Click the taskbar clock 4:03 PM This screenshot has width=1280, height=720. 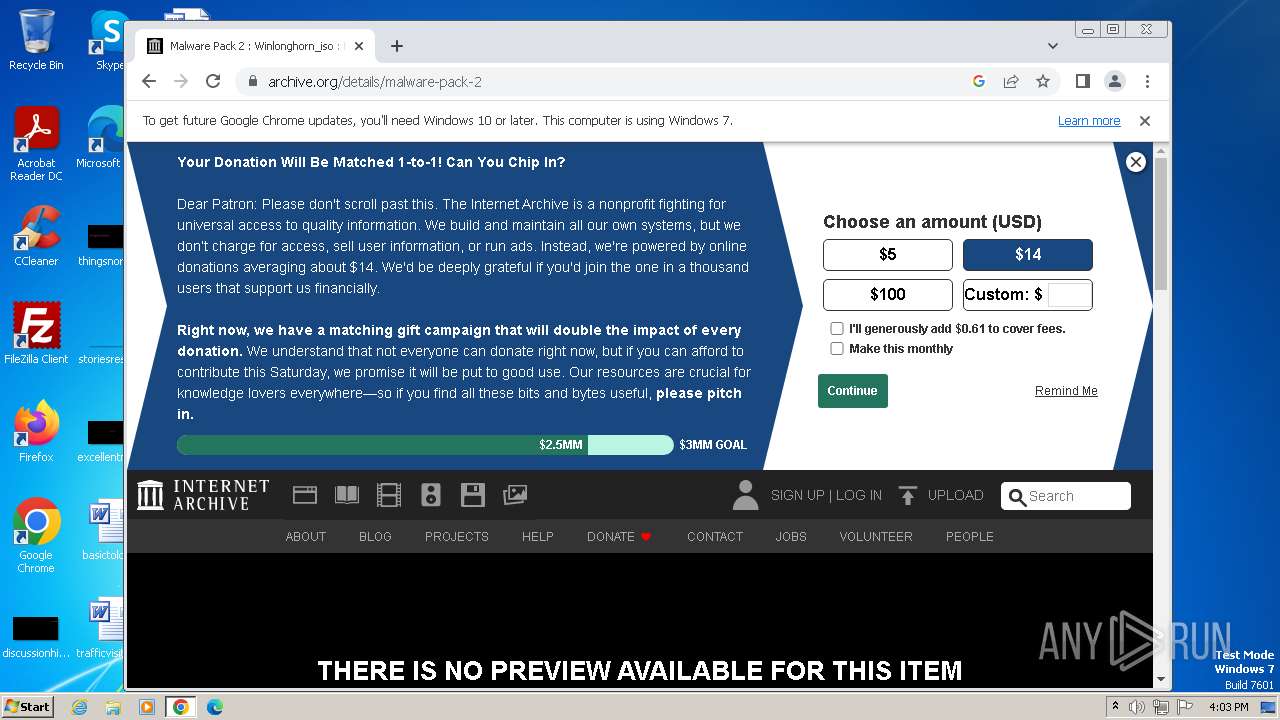click(x=1229, y=707)
